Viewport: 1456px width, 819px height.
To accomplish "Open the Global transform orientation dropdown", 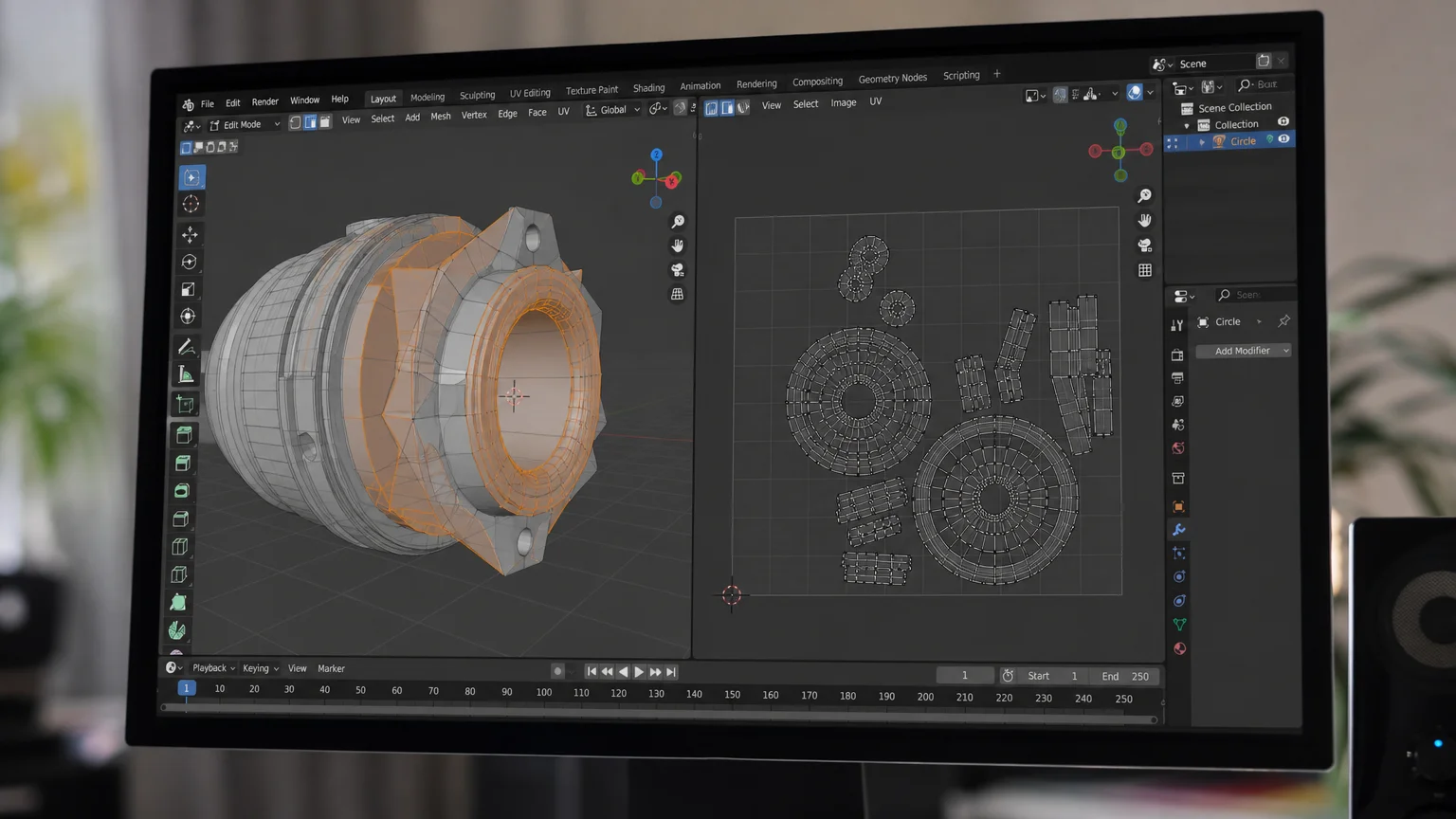I will click(x=612, y=110).
